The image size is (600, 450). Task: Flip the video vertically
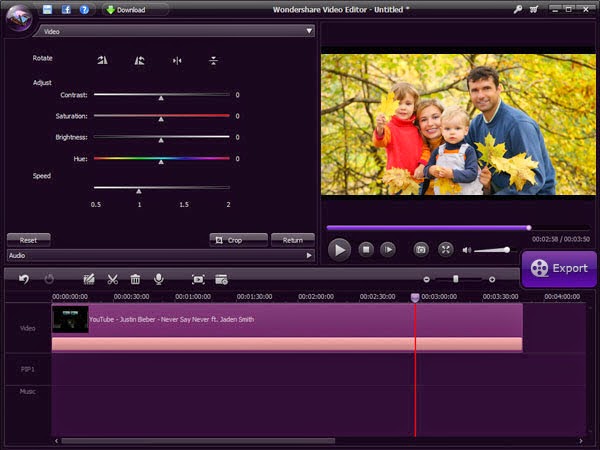click(x=214, y=60)
